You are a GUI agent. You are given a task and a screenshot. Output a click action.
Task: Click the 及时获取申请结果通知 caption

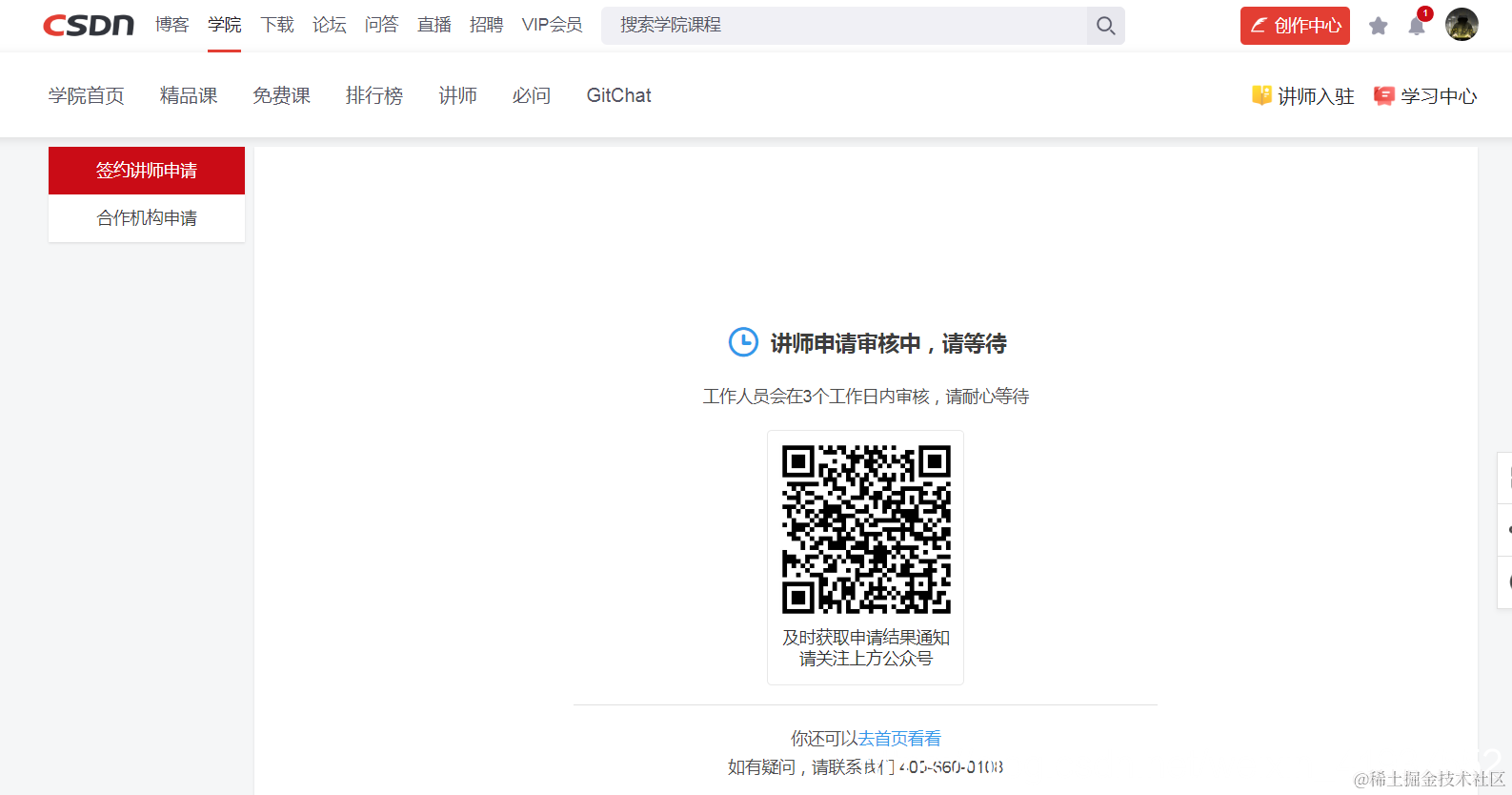point(866,638)
